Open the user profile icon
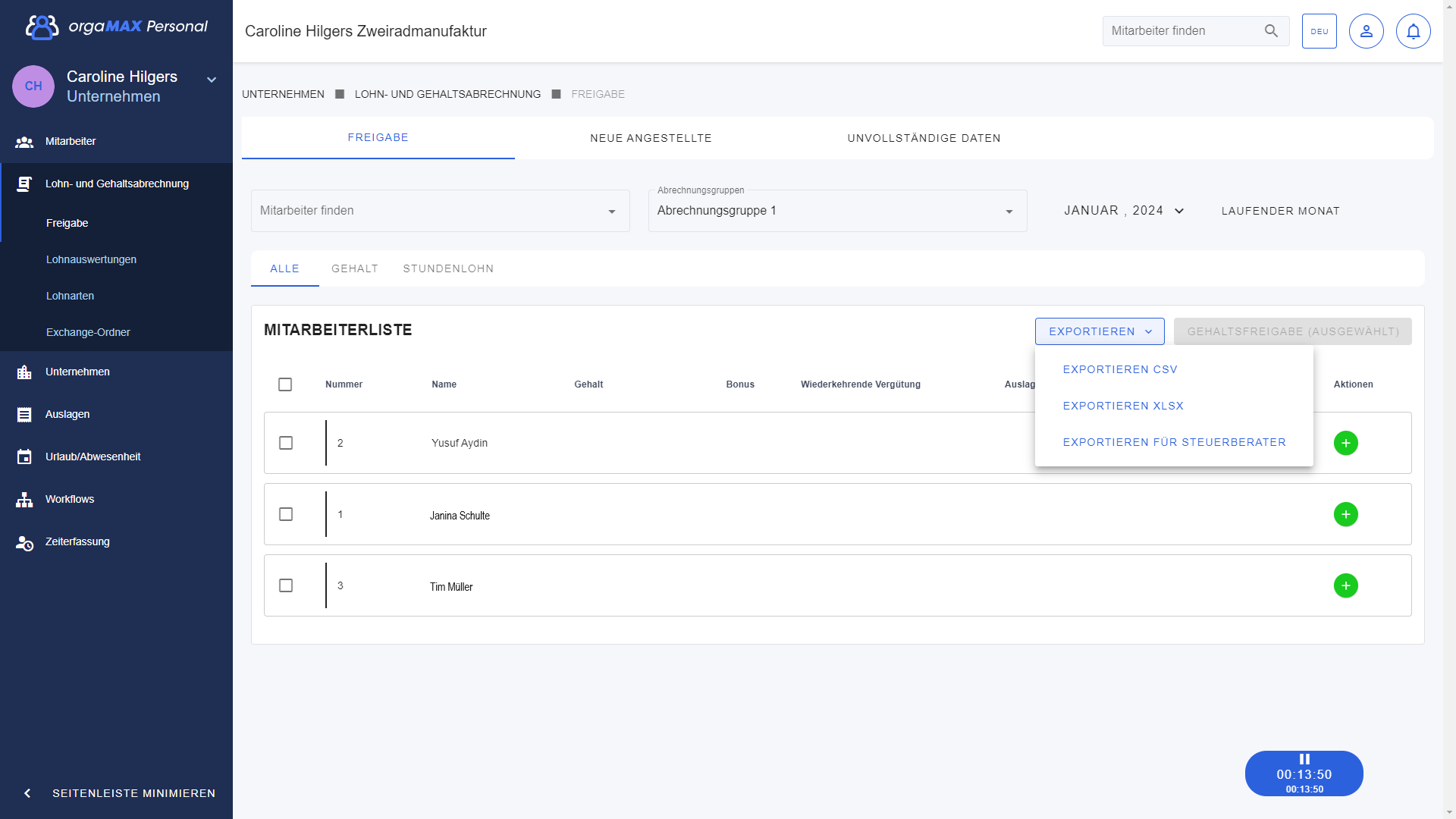Image resolution: width=1456 pixels, height=819 pixels. point(1366,31)
